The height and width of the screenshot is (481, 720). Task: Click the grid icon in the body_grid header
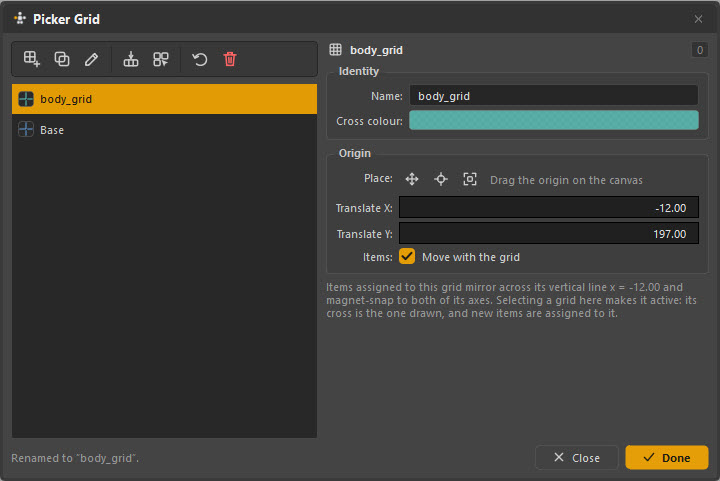[336, 50]
